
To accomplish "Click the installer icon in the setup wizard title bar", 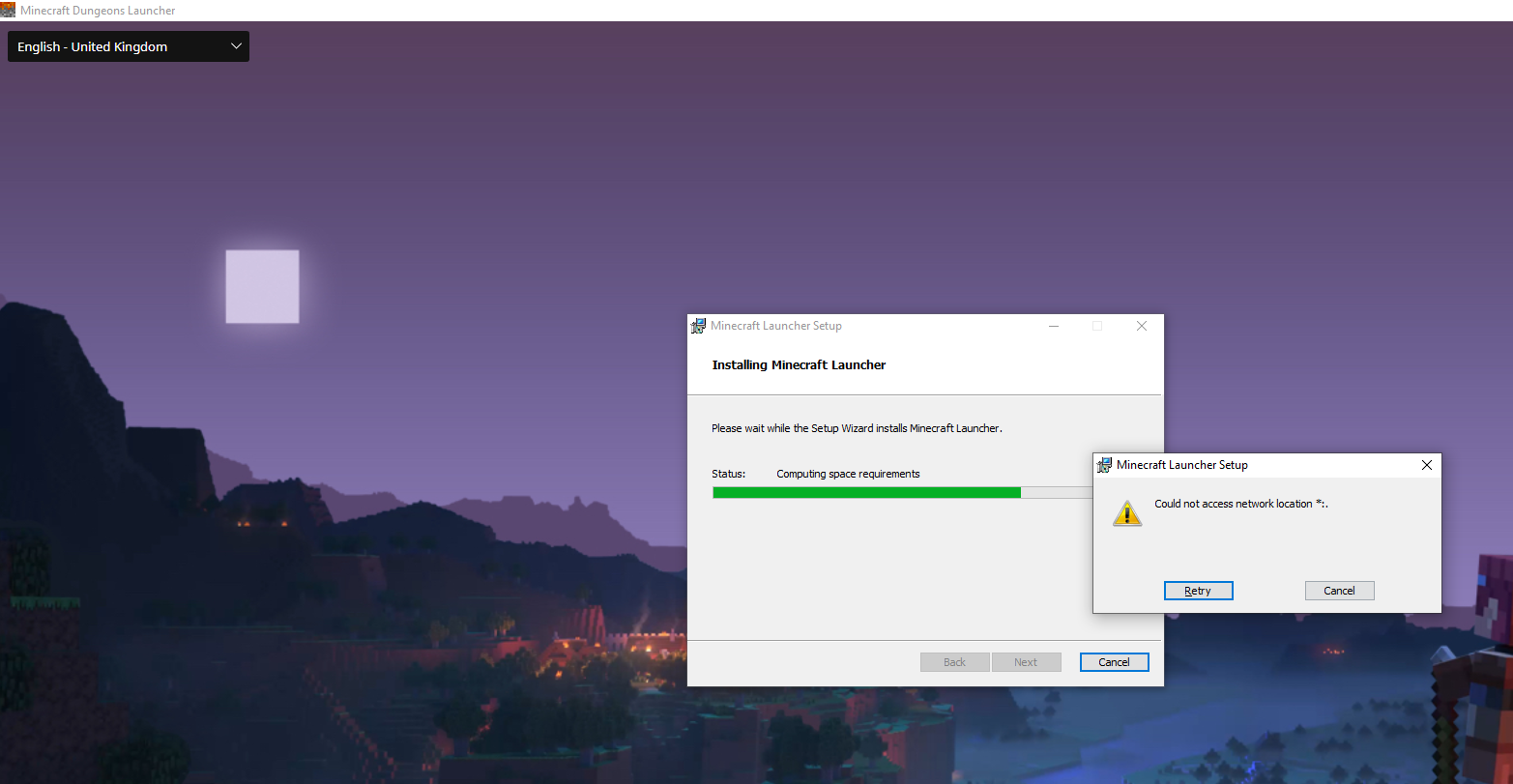I will pyautogui.click(x=698, y=326).
